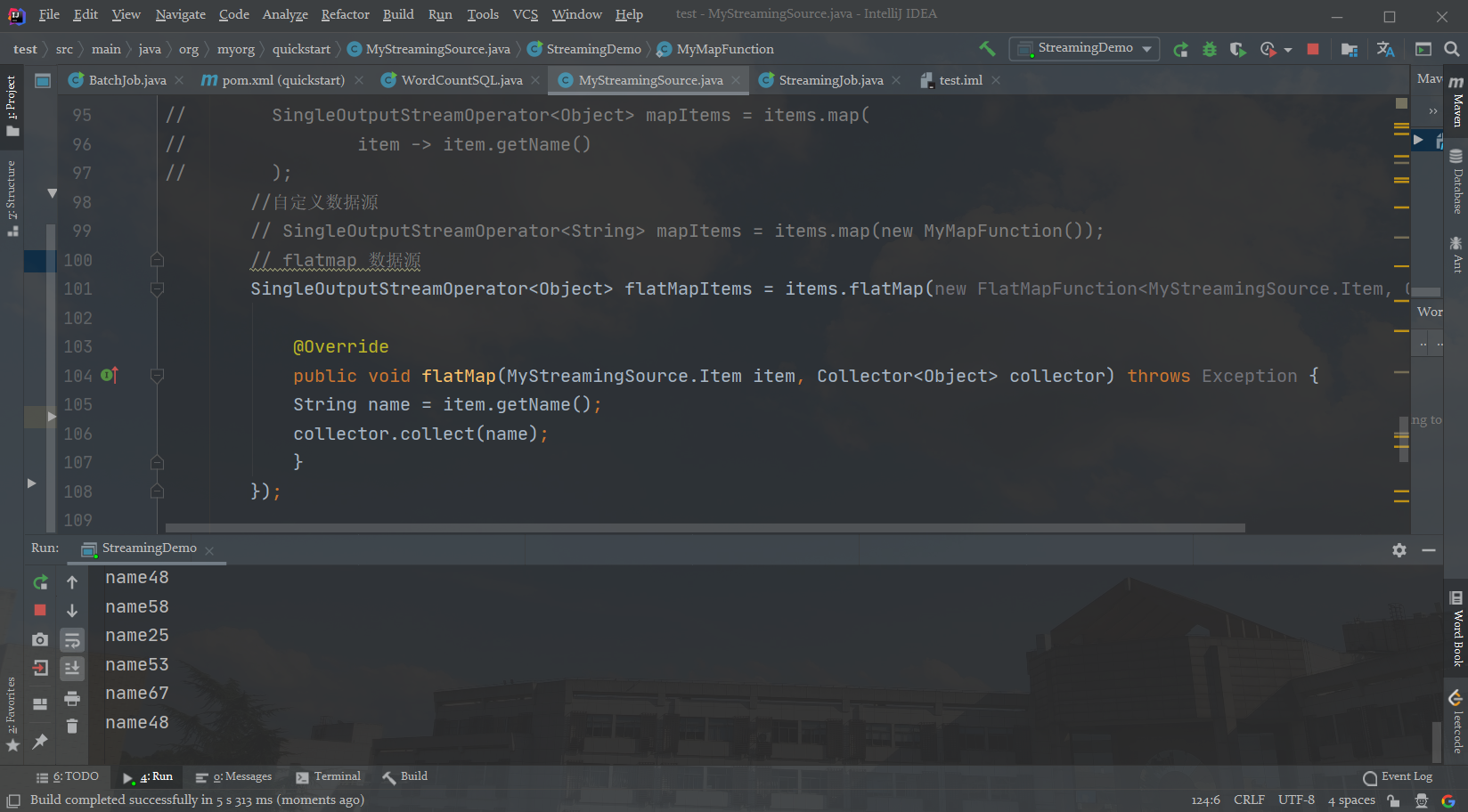
Task: Collapse the code fold at line 101
Action: click(157, 288)
